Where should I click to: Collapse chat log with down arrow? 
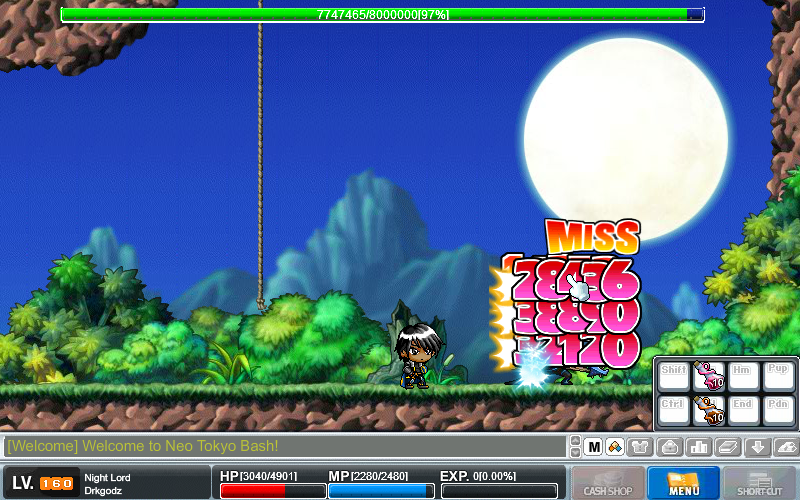[575, 453]
